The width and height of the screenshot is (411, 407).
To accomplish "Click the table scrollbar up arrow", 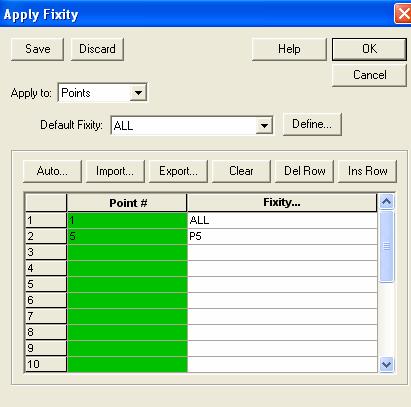I will click(386, 202).
